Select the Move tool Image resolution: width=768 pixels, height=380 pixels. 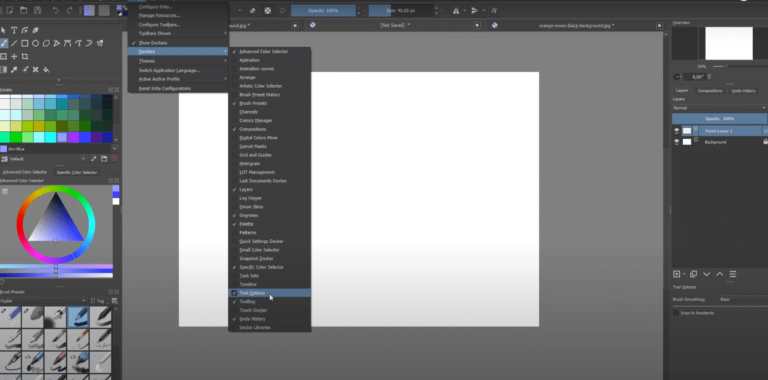pos(14,56)
